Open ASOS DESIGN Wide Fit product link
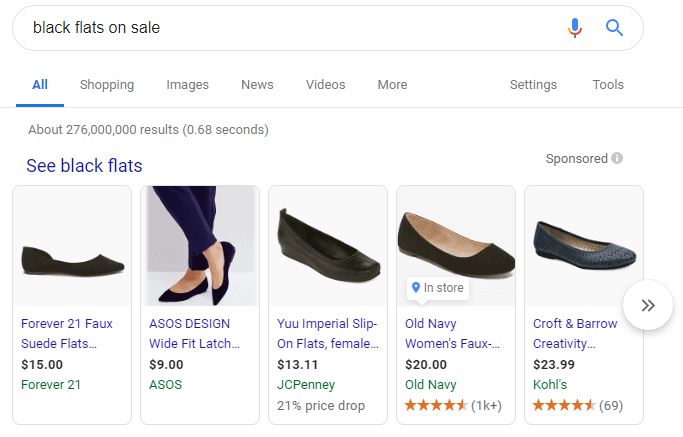Image resolution: width=683 pixels, height=437 pixels. (194, 333)
